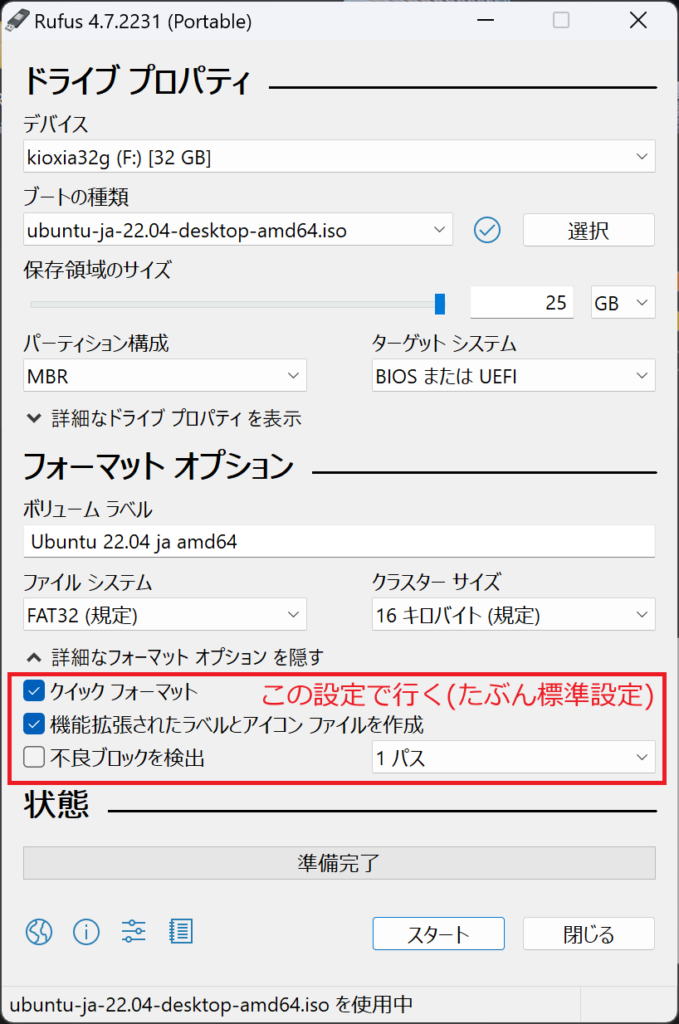Open the FAT32 file system dropdown
679x1024 pixels.
coord(165,614)
